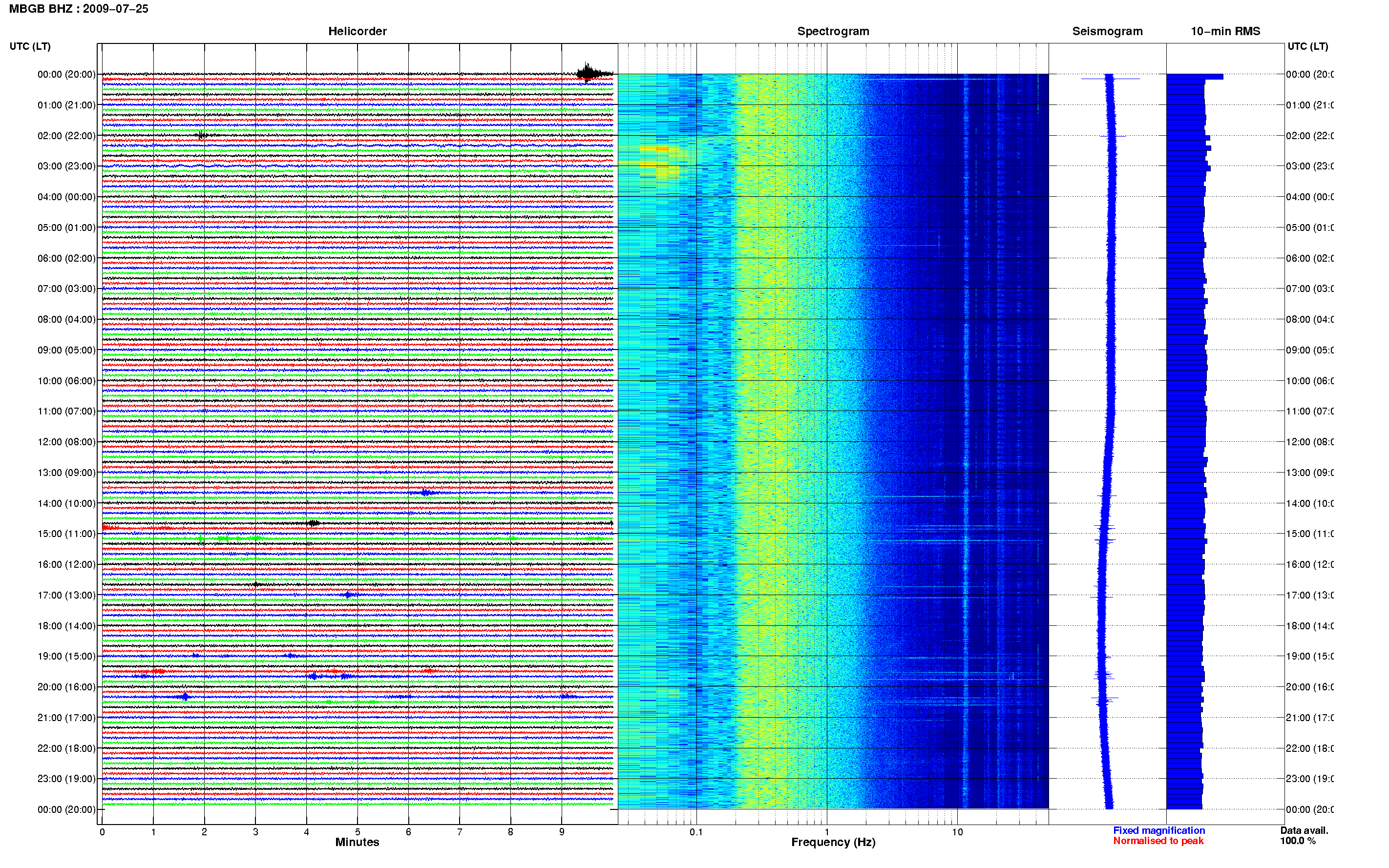Image resolution: width=1389 pixels, height=868 pixels.
Task: Click the left '09:00 (05:00)' time label
Action: pos(66,350)
